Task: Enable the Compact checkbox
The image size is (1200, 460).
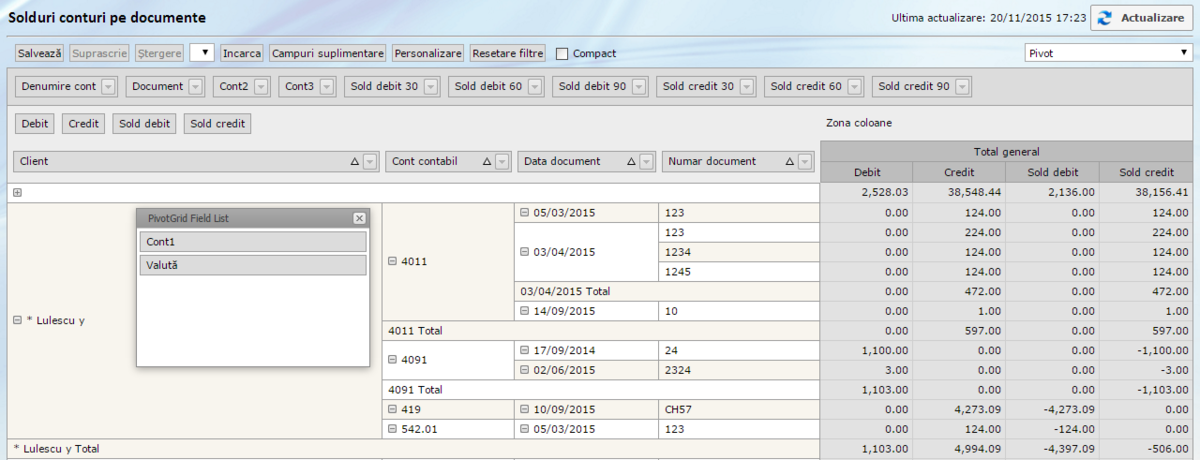Action: 562,53
